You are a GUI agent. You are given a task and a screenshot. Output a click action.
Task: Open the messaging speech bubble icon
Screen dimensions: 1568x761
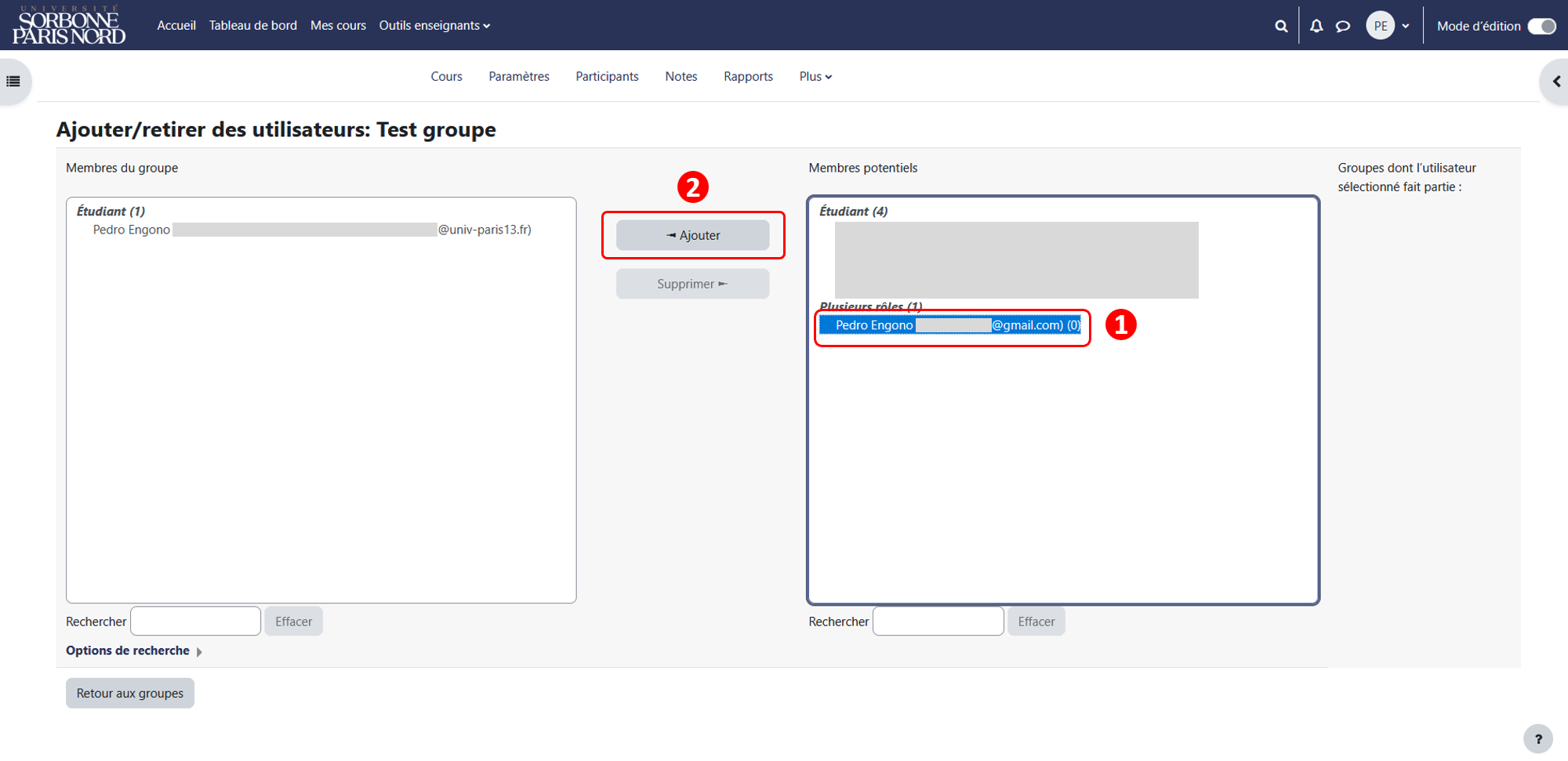[1343, 26]
